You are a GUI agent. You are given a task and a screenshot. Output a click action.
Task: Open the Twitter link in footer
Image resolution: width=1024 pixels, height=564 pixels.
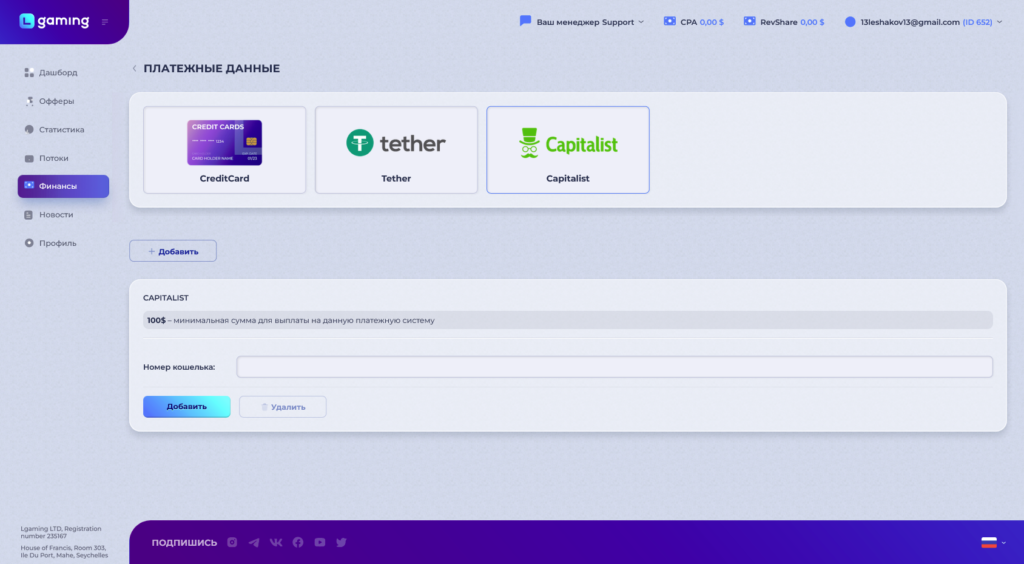click(341, 542)
